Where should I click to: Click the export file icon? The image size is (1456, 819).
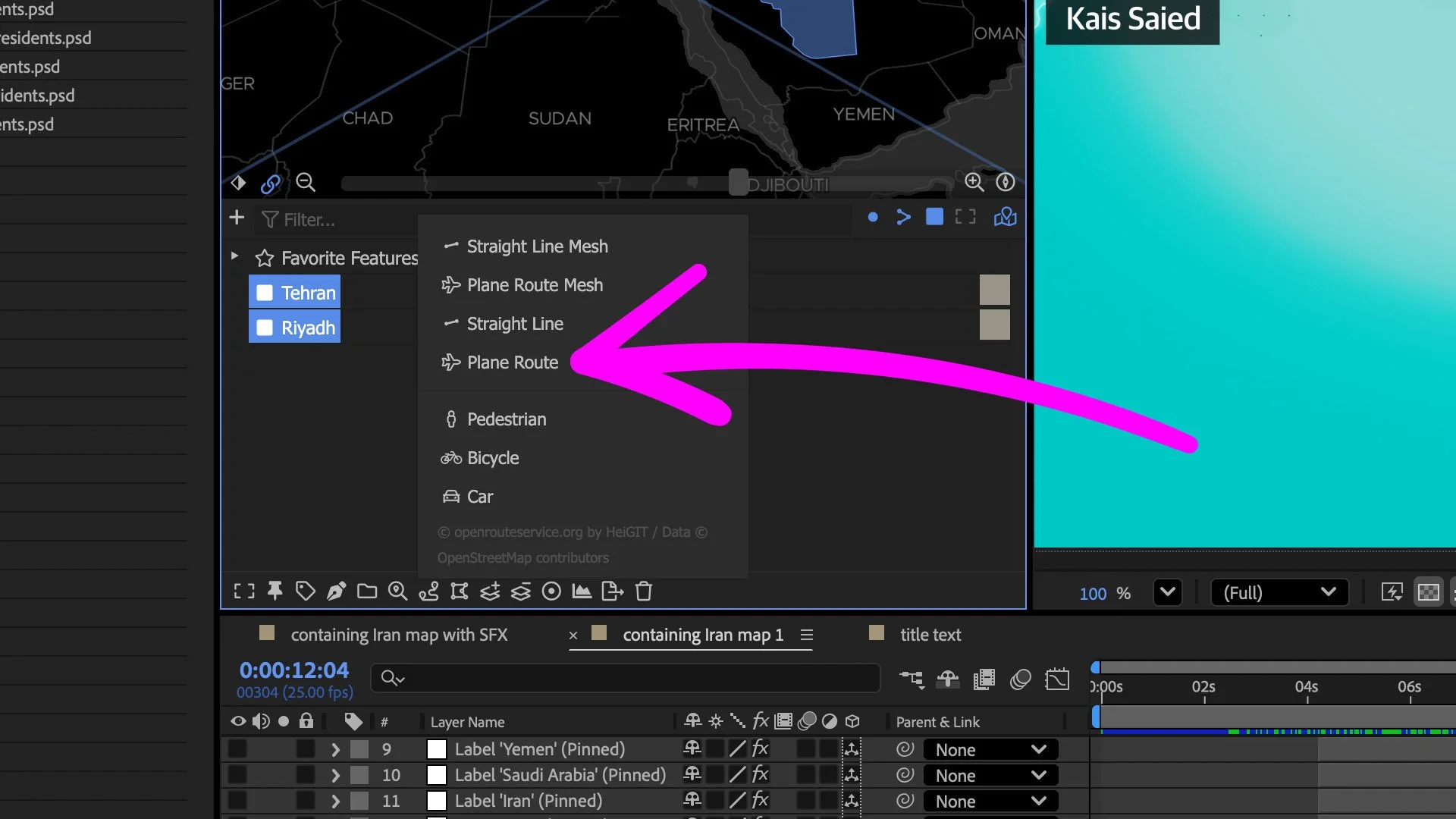(x=612, y=591)
